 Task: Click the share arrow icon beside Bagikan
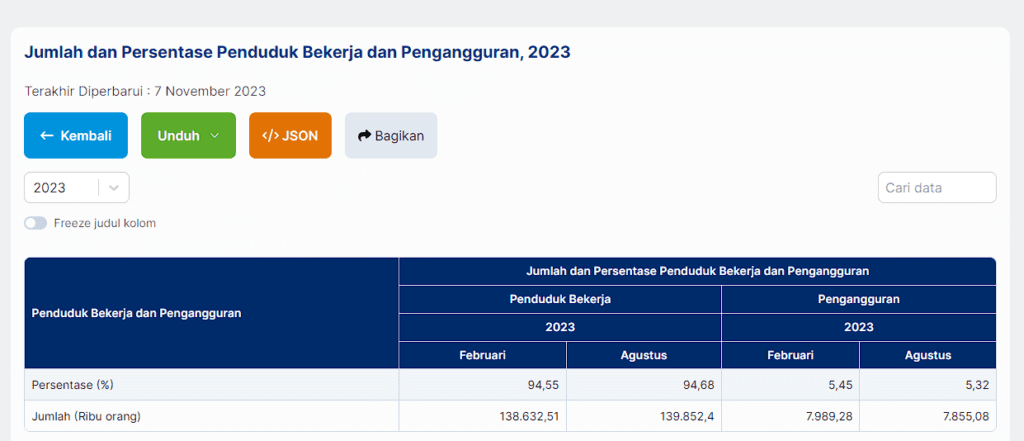pyautogui.click(x=364, y=136)
